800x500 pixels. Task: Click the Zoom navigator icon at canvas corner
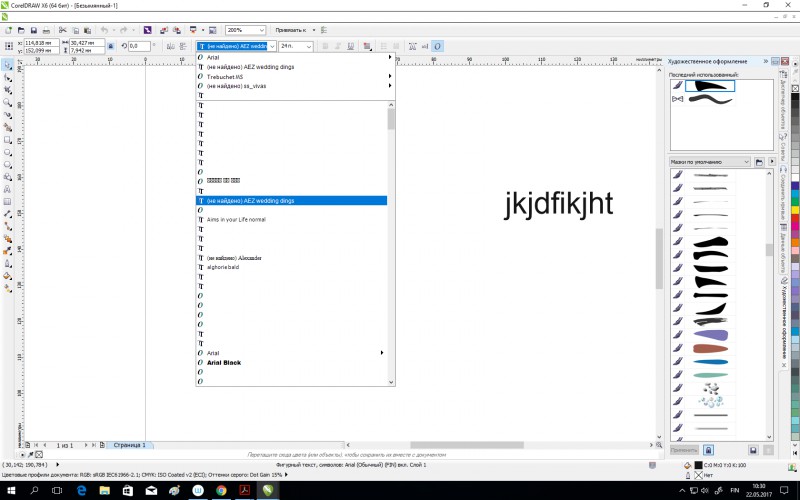click(659, 445)
